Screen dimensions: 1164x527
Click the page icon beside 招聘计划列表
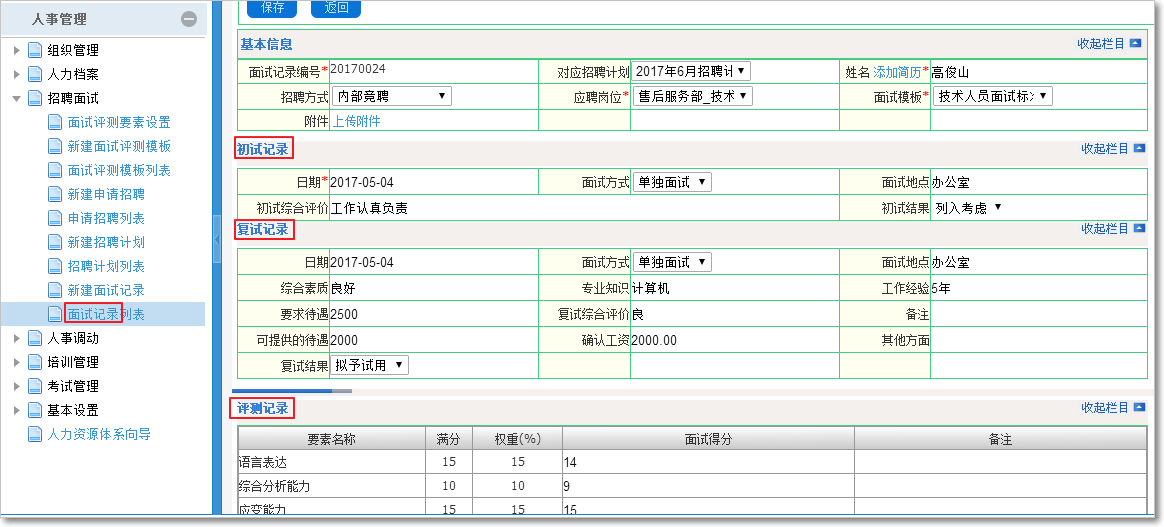point(55,266)
